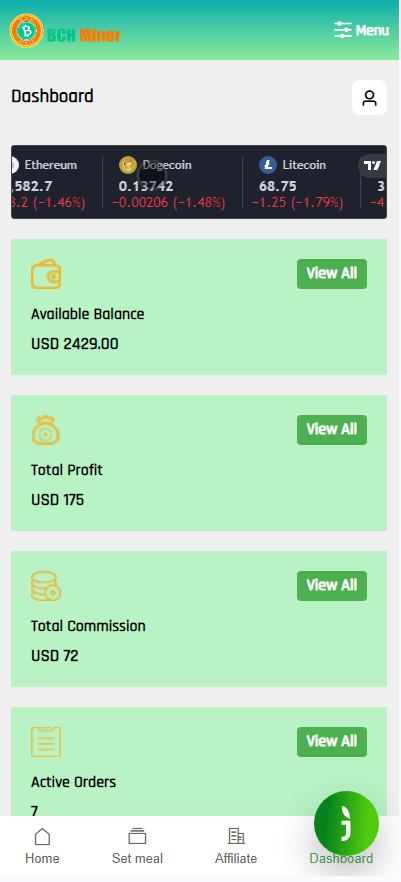The height and width of the screenshot is (882, 401).
Task: Click the money bag Total Profit icon
Action: click(x=46, y=430)
